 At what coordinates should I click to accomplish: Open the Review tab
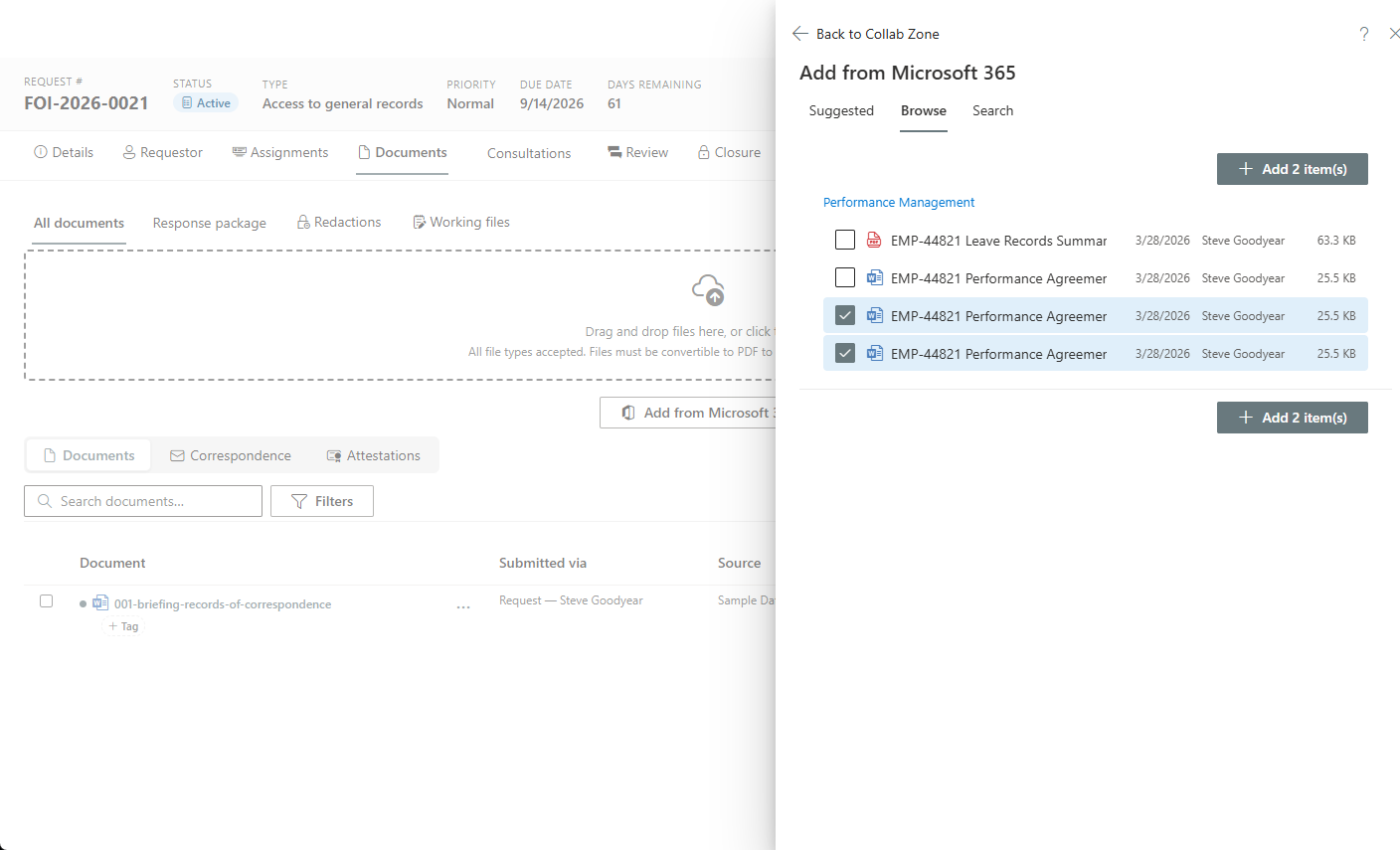pyautogui.click(x=637, y=153)
